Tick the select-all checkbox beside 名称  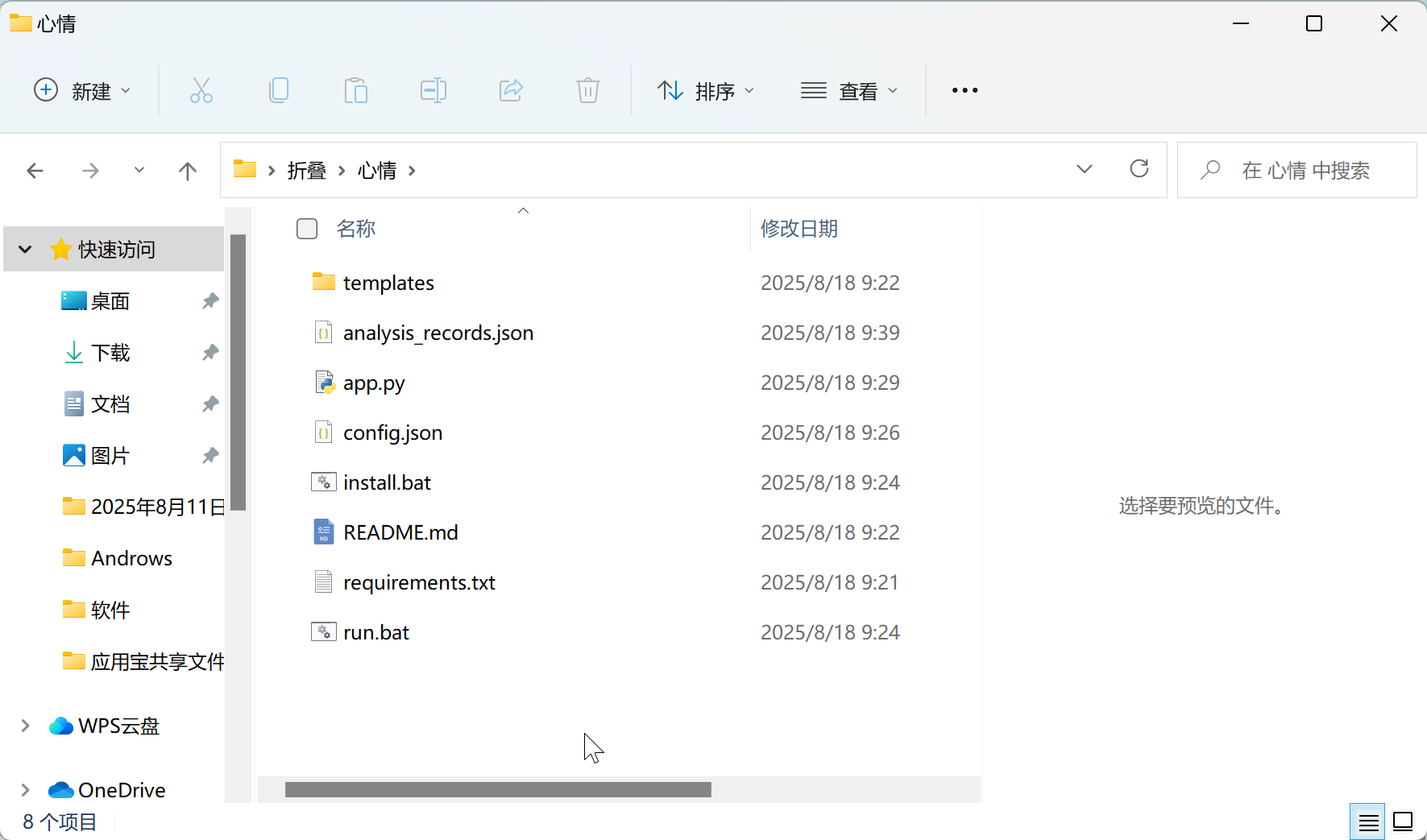coord(307,229)
